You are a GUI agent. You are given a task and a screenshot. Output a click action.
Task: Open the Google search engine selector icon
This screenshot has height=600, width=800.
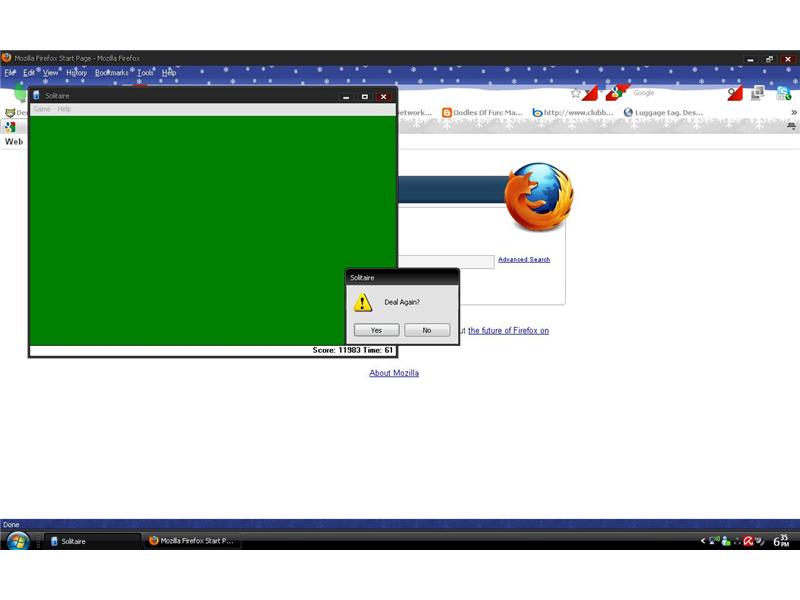click(616, 93)
